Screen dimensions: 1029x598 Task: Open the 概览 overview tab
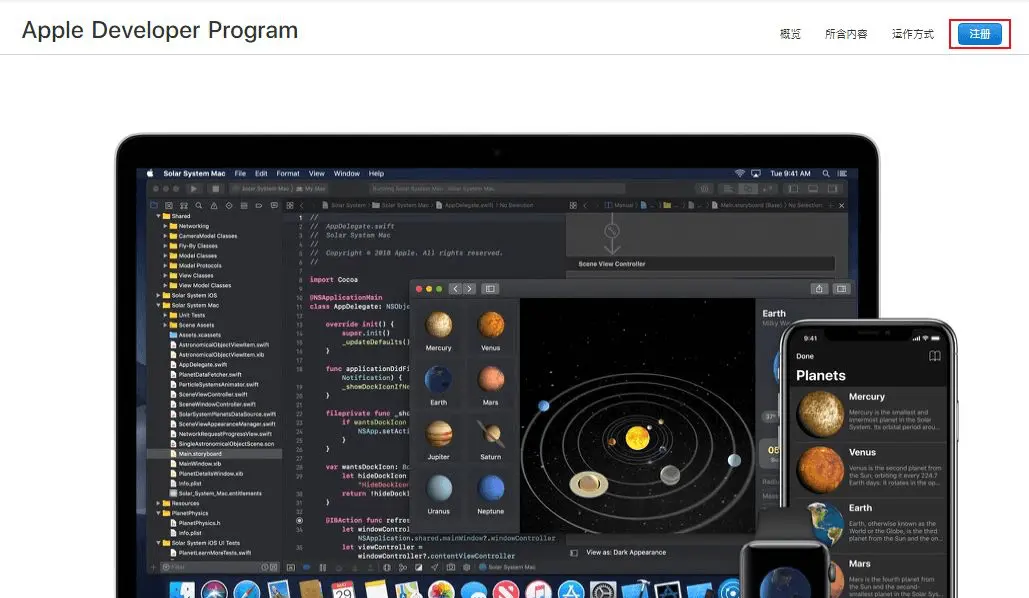pyautogui.click(x=790, y=34)
